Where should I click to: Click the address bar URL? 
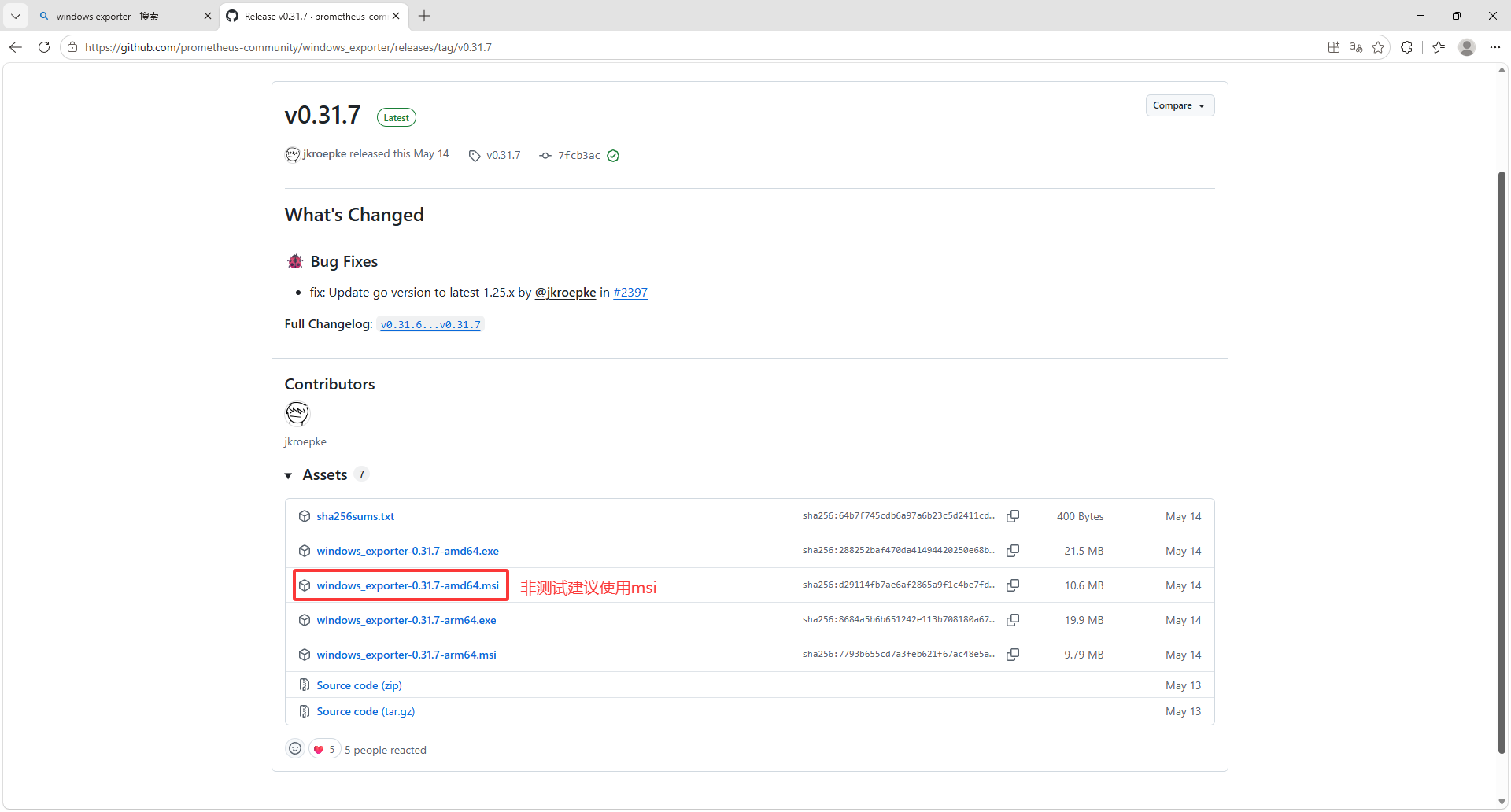point(288,47)
